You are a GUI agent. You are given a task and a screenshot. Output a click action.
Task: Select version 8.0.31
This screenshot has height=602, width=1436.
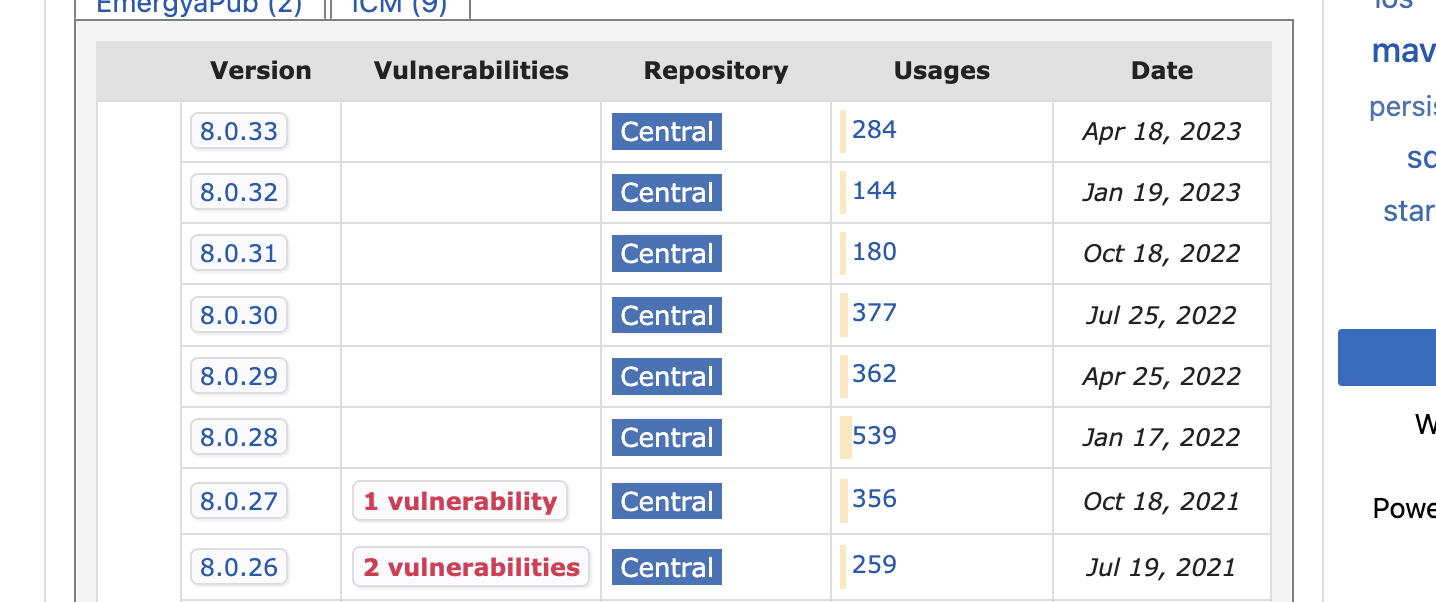point(238,253)
